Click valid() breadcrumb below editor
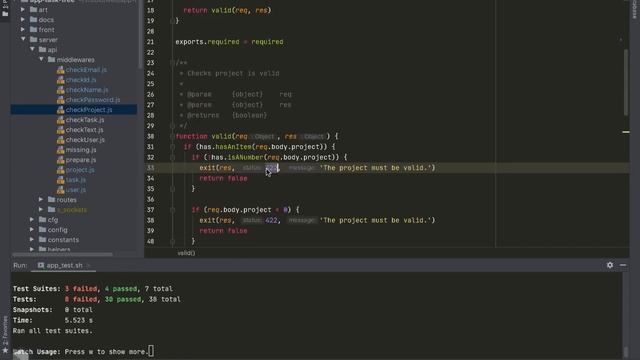Viewport: 640px width, 360px height. (186, 253)
